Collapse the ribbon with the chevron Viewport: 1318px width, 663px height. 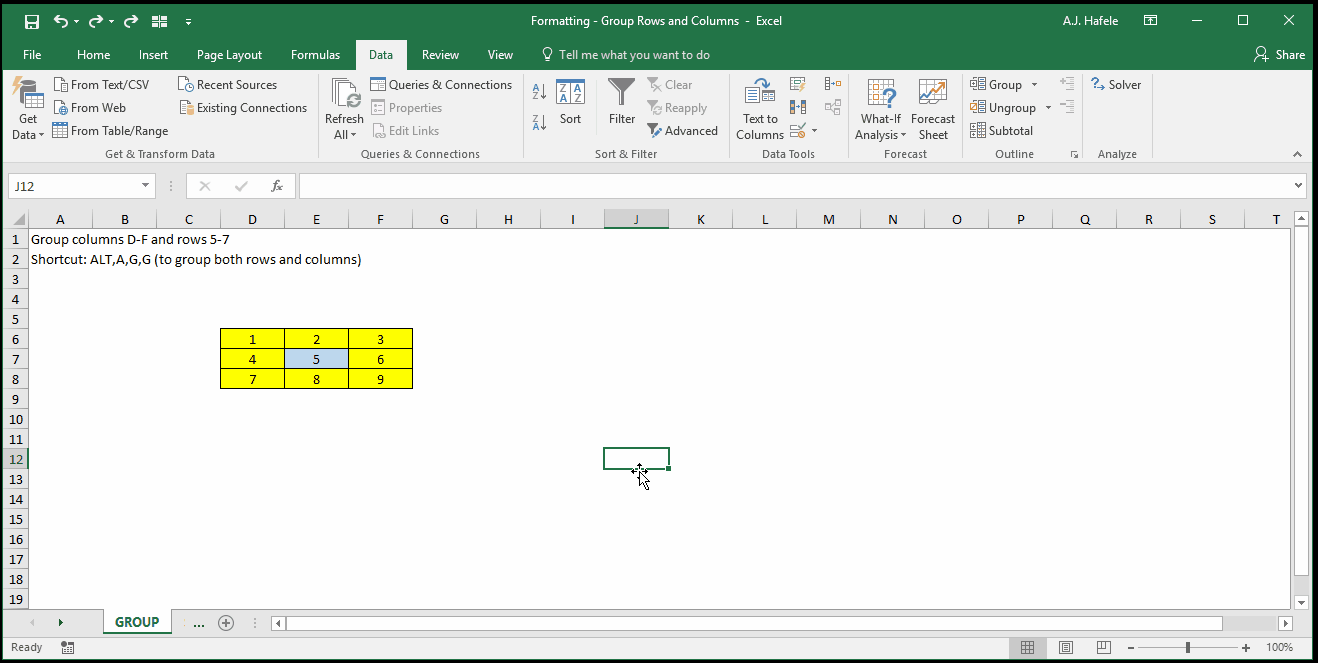click(1298, 154)
